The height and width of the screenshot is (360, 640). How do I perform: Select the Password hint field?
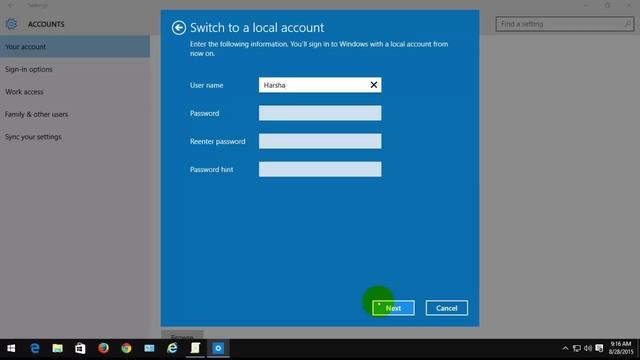tap(320, 169)
